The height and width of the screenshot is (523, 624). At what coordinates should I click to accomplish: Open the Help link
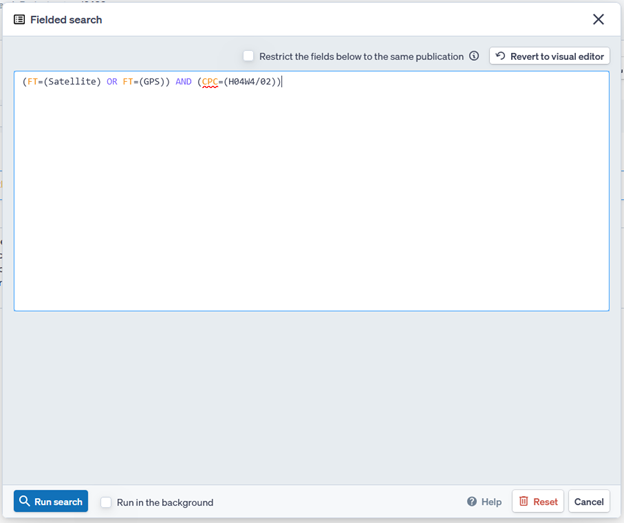click(x=491, y=502)
